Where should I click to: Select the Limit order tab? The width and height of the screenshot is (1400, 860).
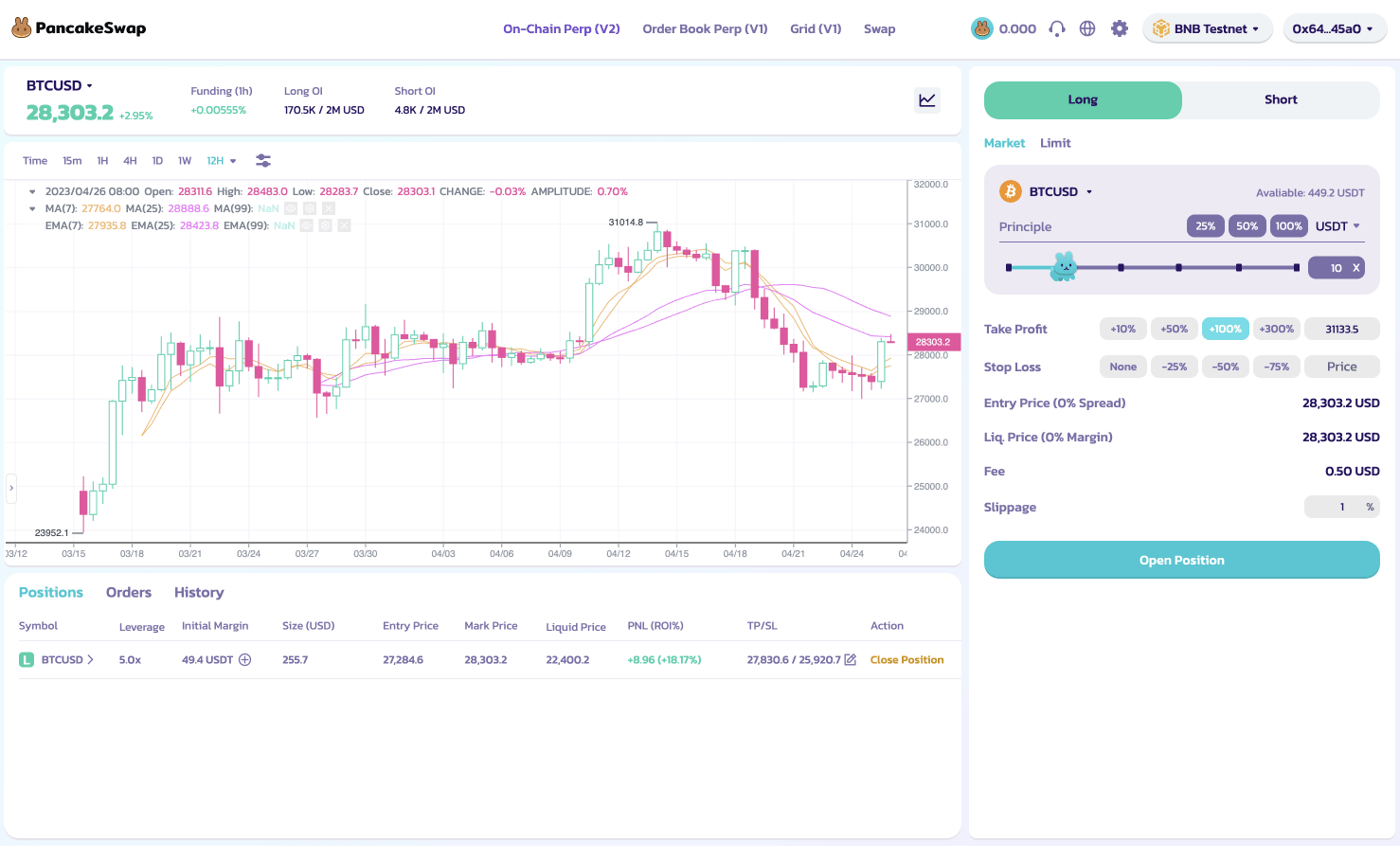pos(1055,143)
